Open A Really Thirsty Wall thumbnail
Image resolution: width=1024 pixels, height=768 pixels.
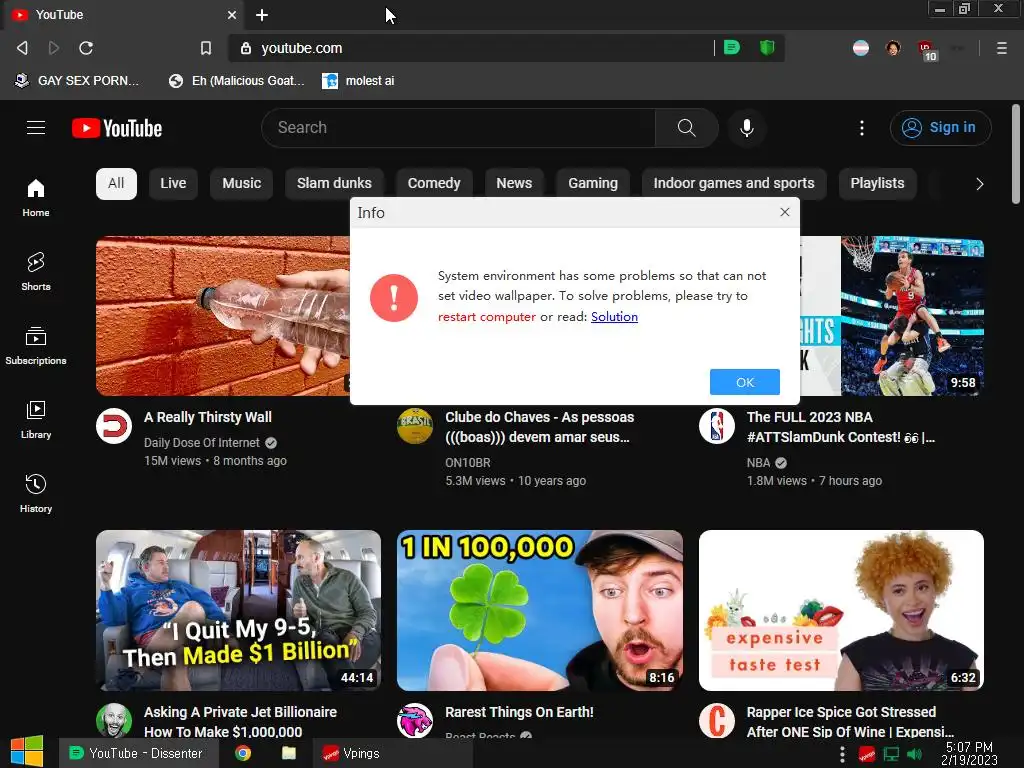pos(223,316)
